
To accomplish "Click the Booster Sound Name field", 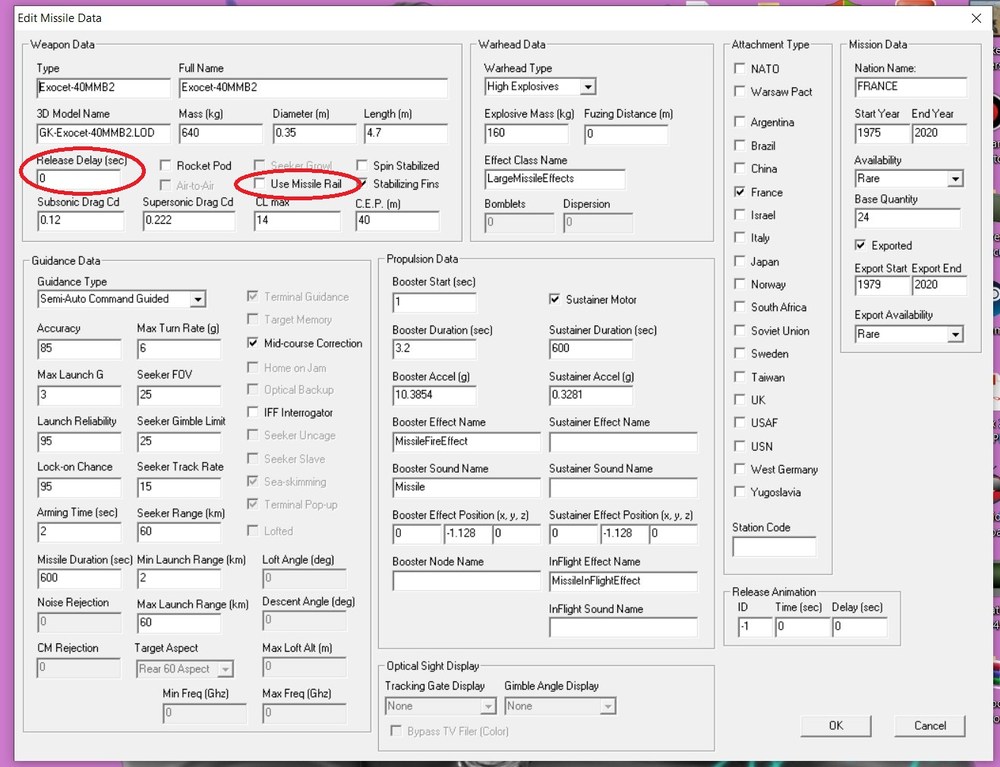I will point(466,487).
